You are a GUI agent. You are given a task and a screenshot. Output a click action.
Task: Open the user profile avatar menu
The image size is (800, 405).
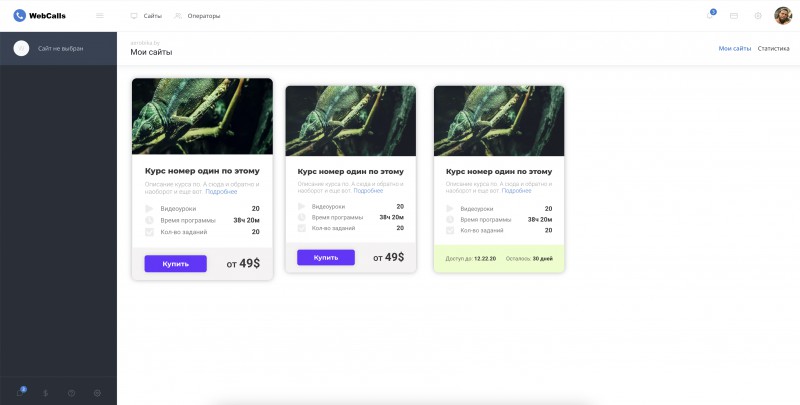(783, 15)
